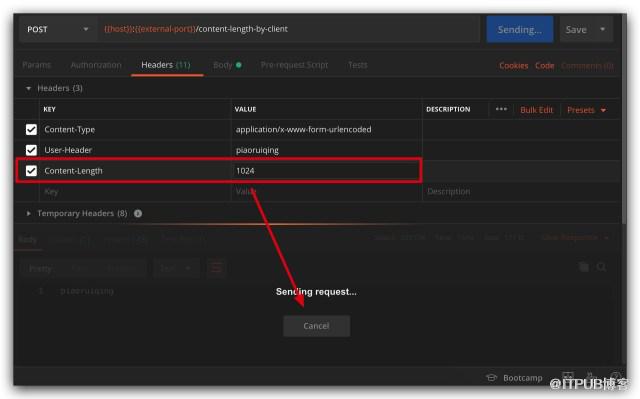
Task: Click the KEY column header
Action: click(49, 109)
